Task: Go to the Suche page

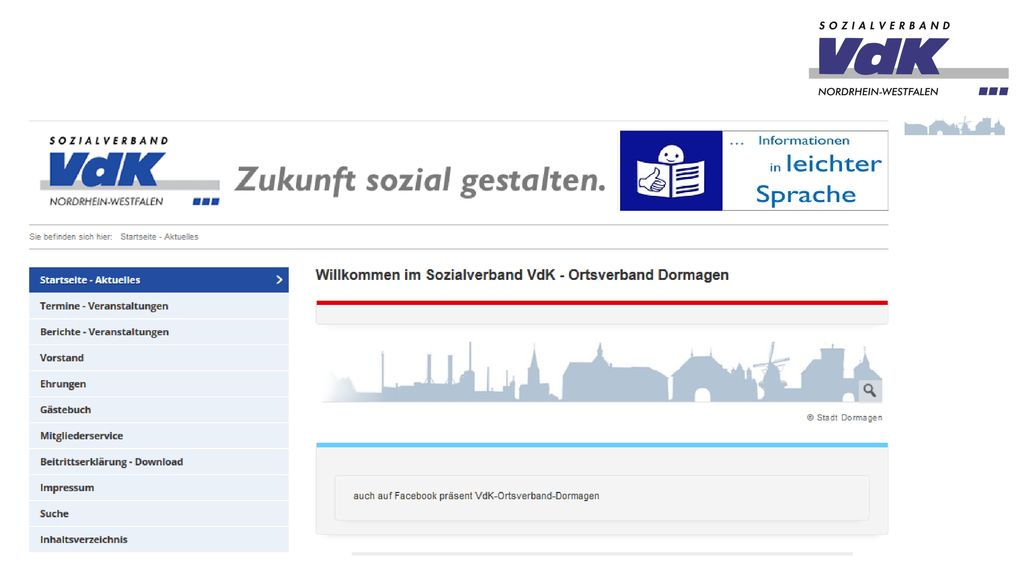Action: 159,514
